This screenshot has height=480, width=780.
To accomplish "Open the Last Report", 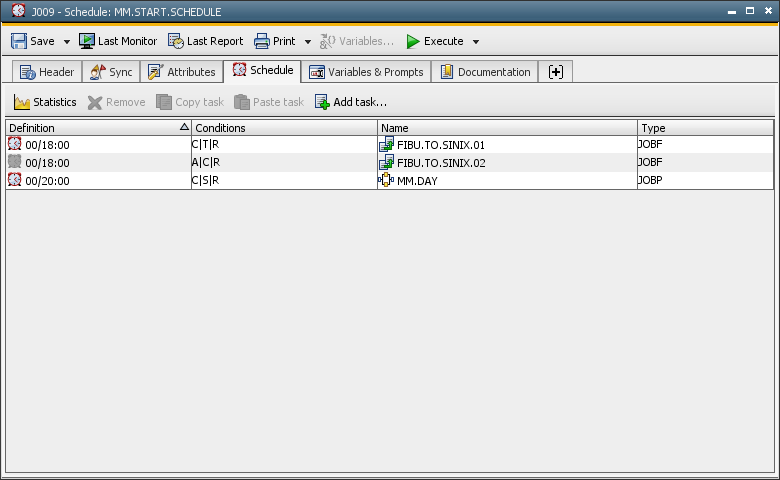I will pos(205,41).
